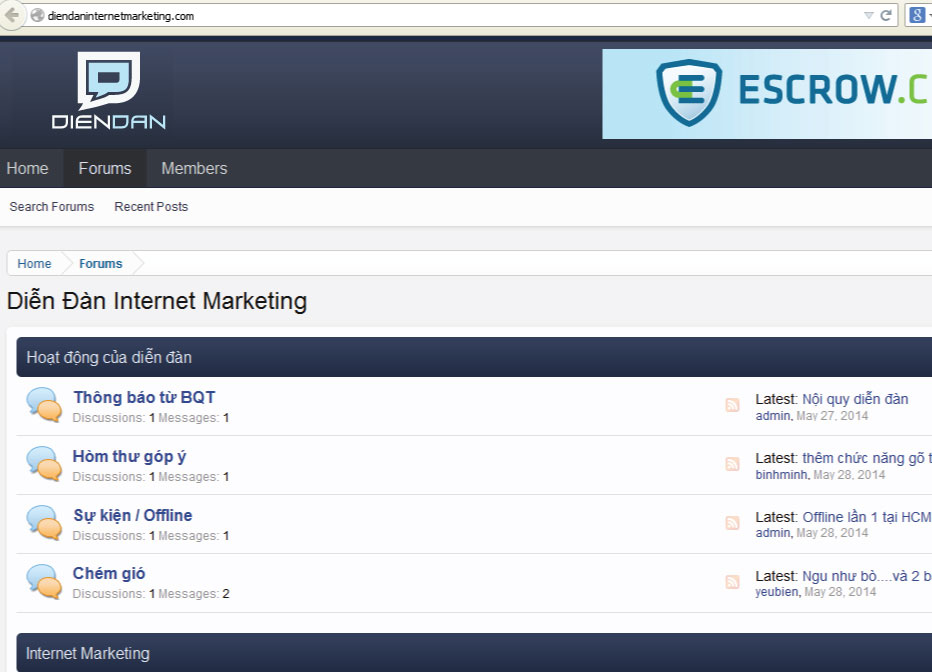Open Search Forums sub-navigation link
The width and height of the screenshot is (932, 672).
pyautogui.click(x=52, y=207)
